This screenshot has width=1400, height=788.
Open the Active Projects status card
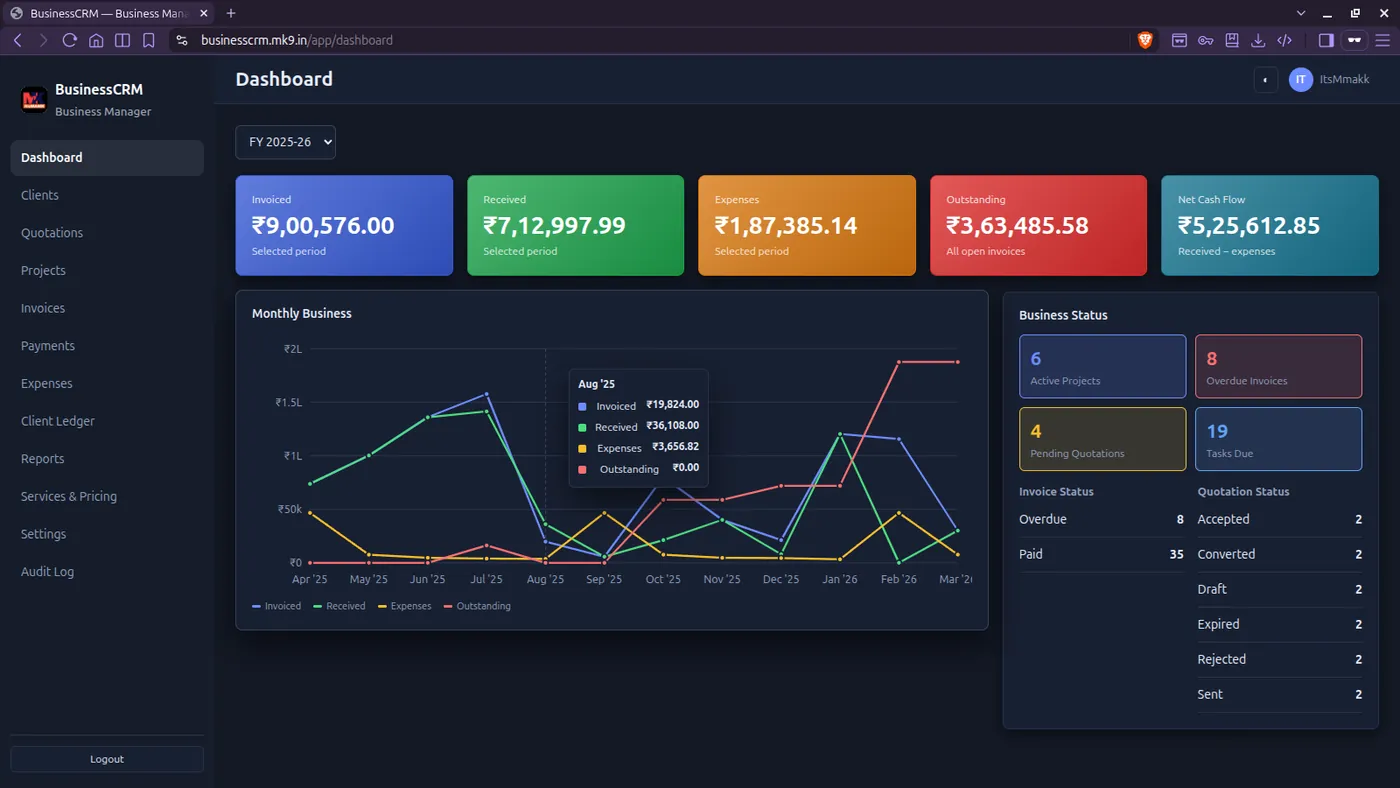[1103, 367]
